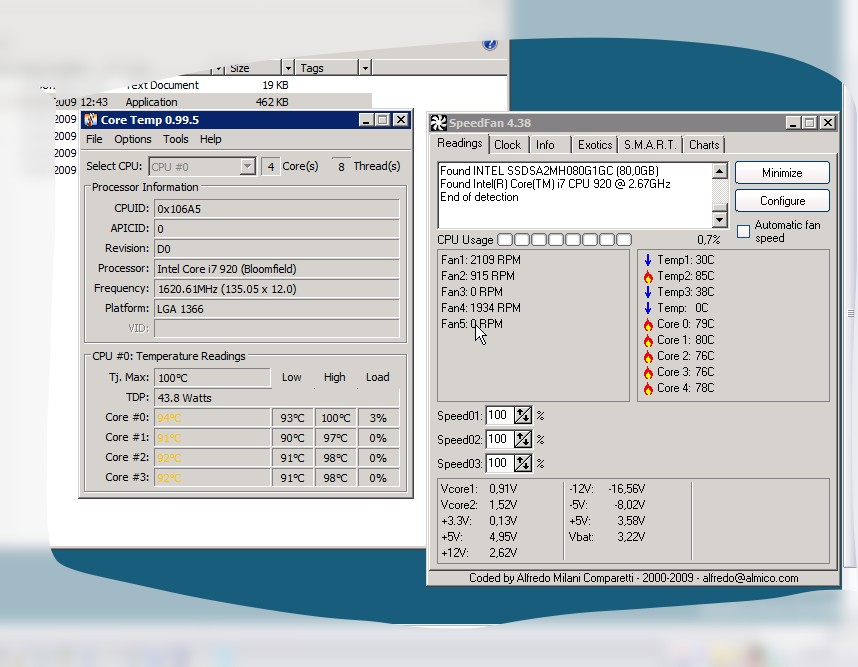Click the blue help icon in background window
This screenshot has height=667, width=858.
[x=490, y=44]
